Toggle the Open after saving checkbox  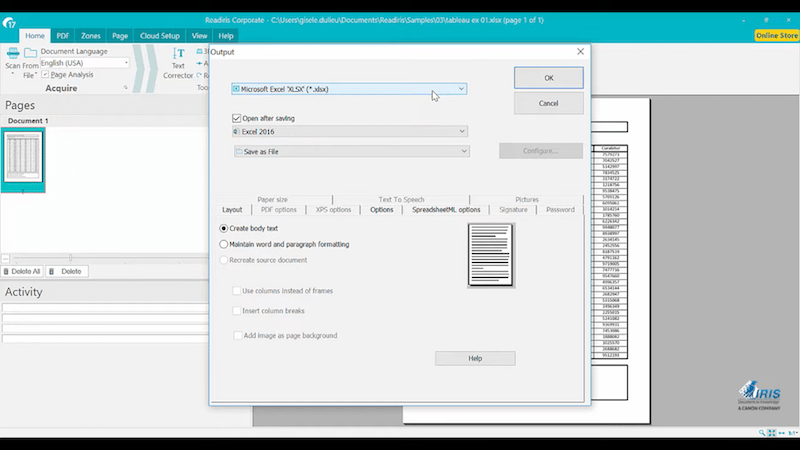point(236,118)
